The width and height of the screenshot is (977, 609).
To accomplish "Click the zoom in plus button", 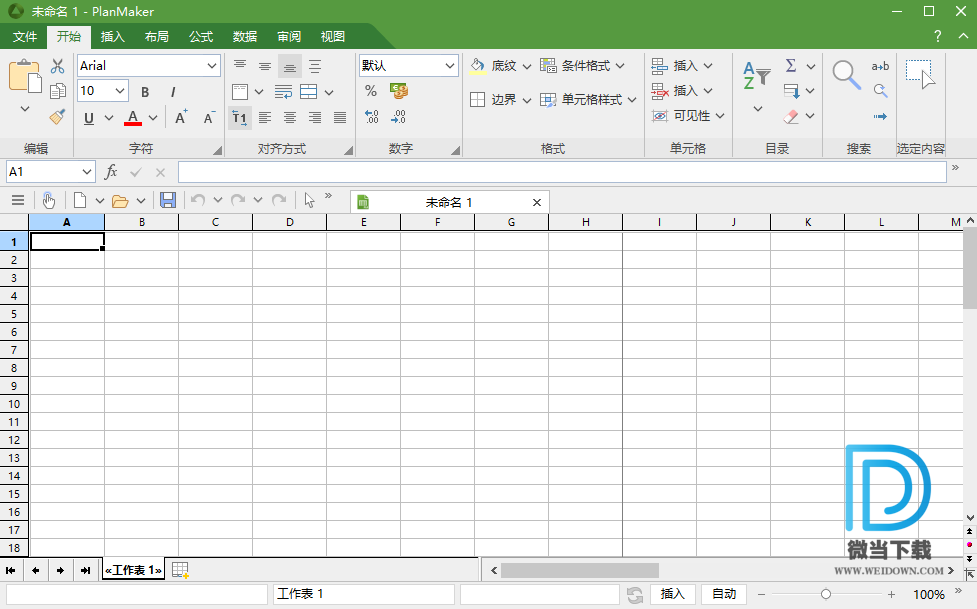I will 892,595.
